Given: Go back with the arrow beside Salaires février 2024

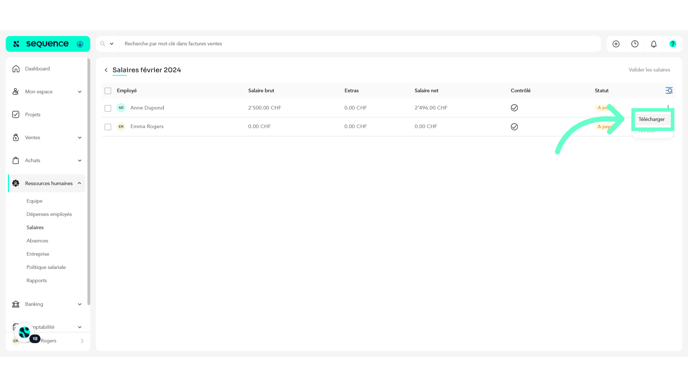Looking at the screenshot, I should point(106,70).
